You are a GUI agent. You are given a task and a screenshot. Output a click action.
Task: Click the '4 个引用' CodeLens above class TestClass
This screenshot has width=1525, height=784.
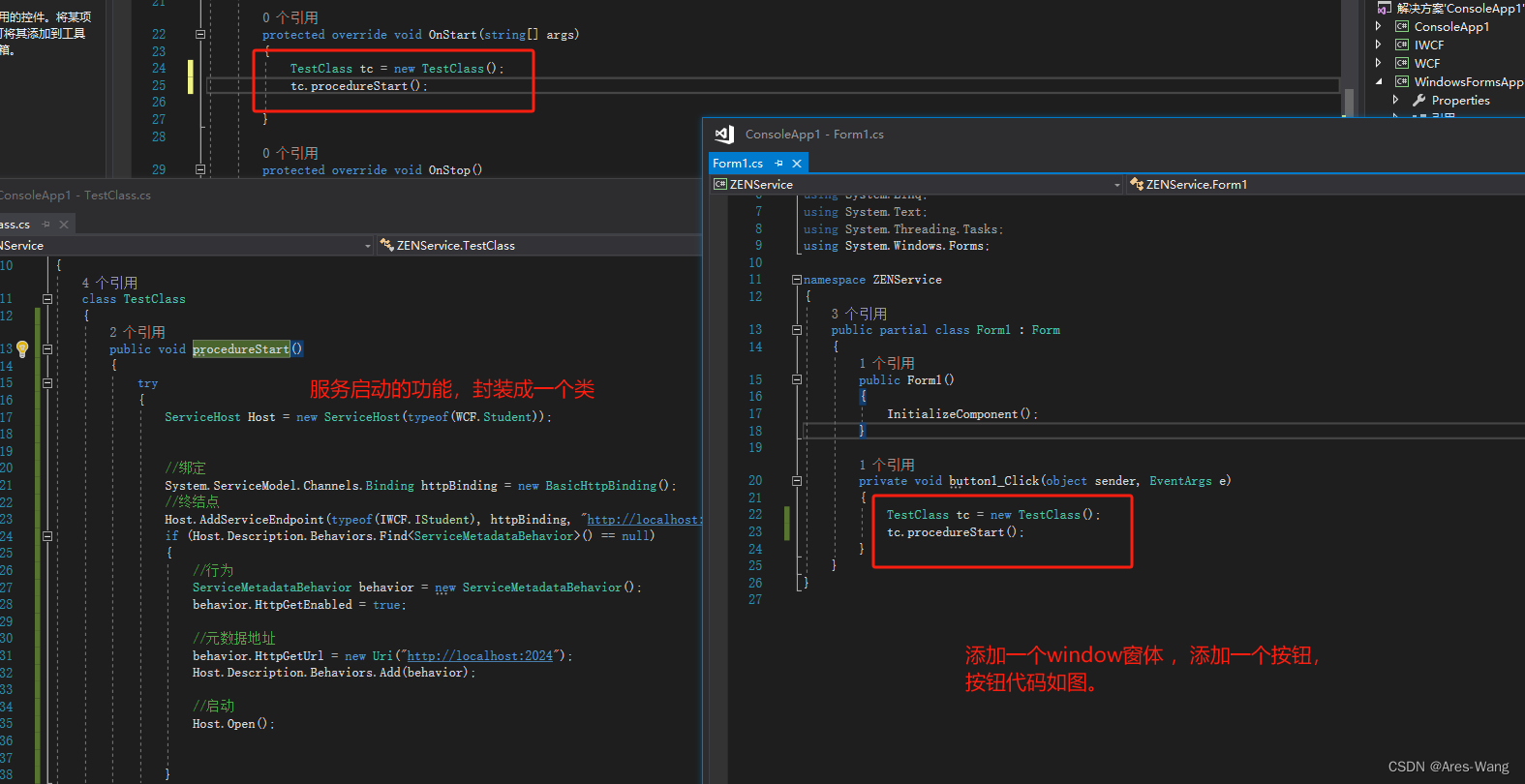(109, 283)
